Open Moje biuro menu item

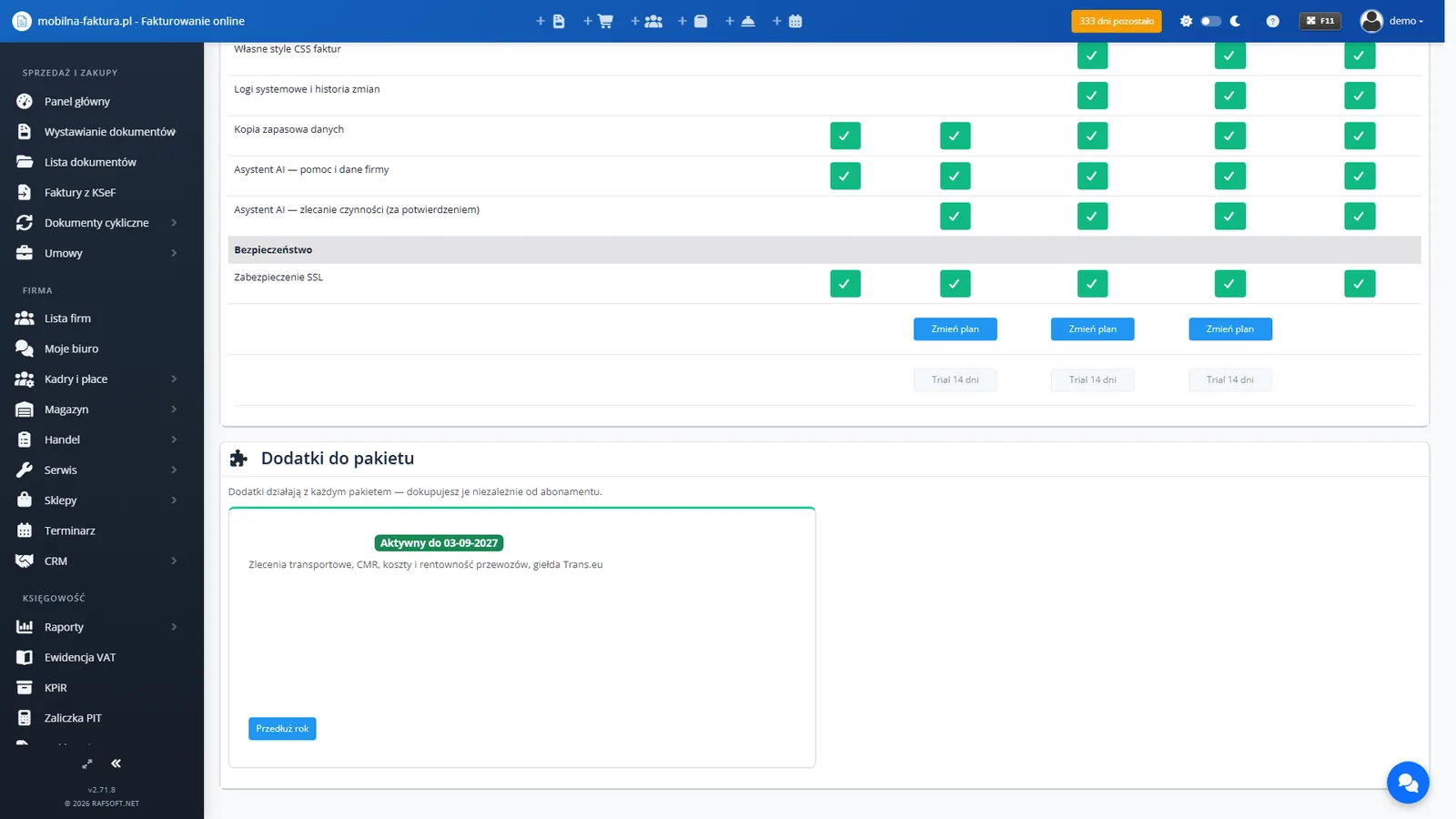tap(71, 349)
